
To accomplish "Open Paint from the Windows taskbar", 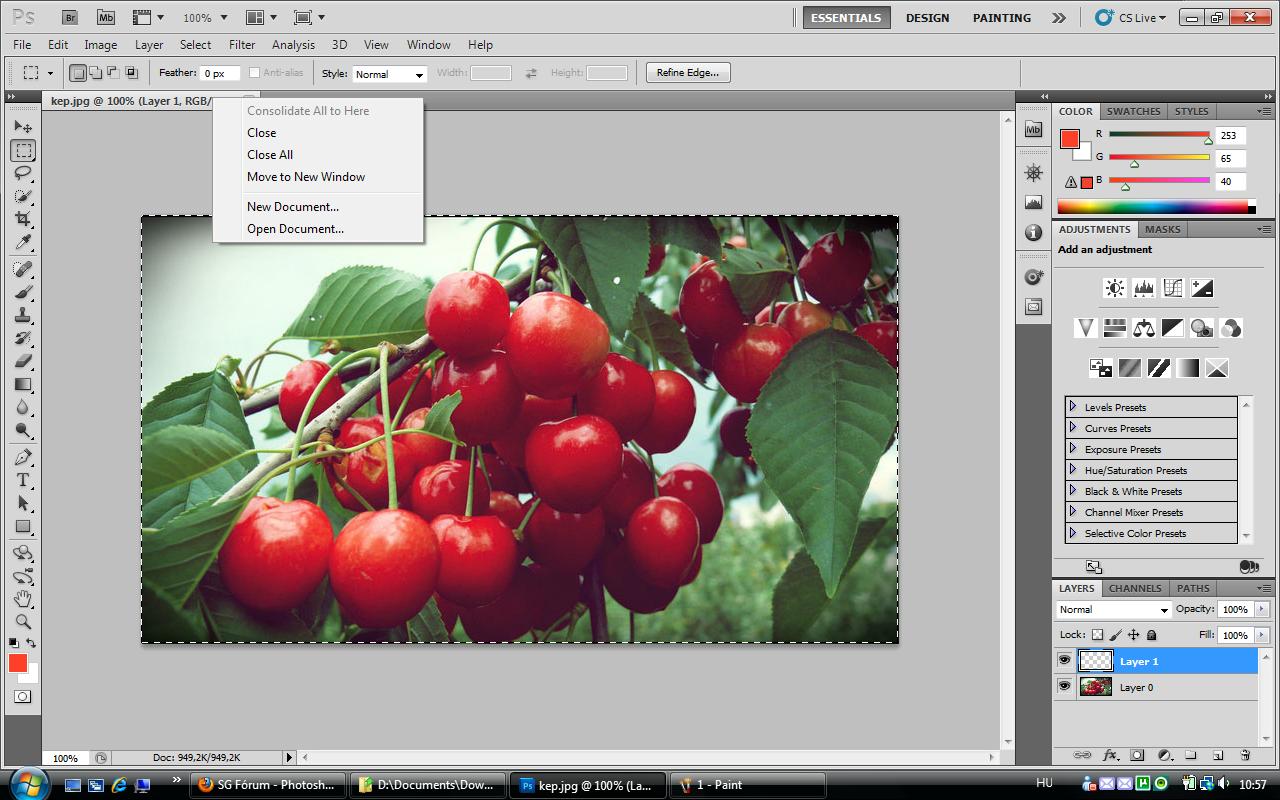I will [x=747, y=785].
